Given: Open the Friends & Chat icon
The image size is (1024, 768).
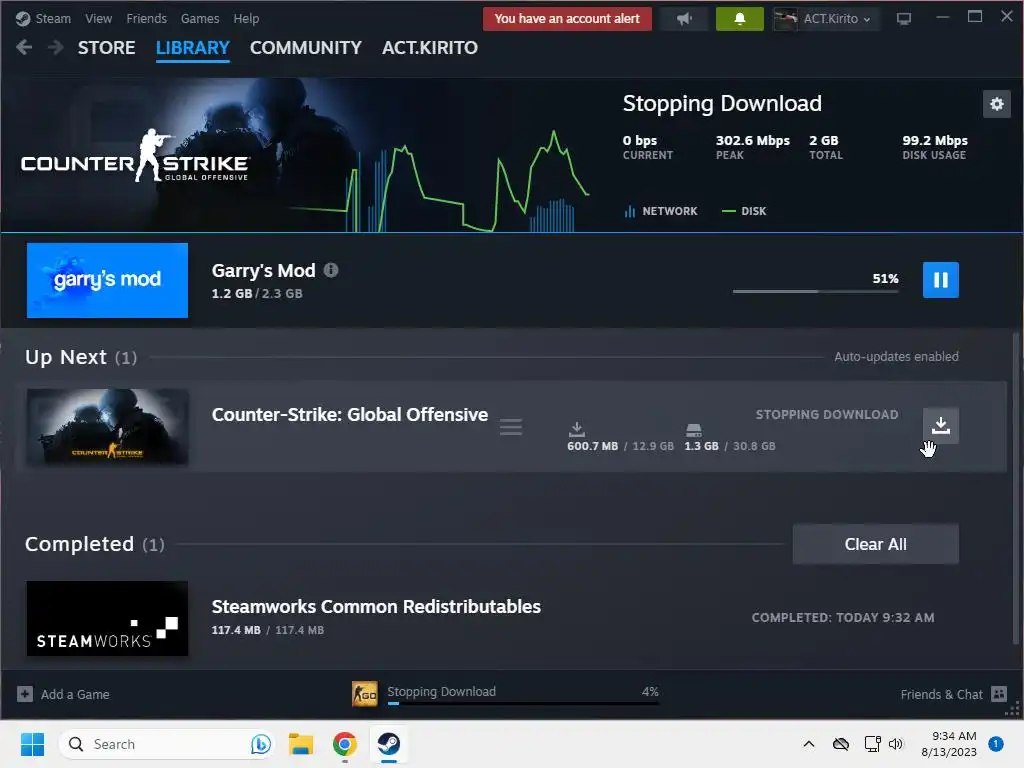Looking at the screenshot, I should click(x=999, y=694).
